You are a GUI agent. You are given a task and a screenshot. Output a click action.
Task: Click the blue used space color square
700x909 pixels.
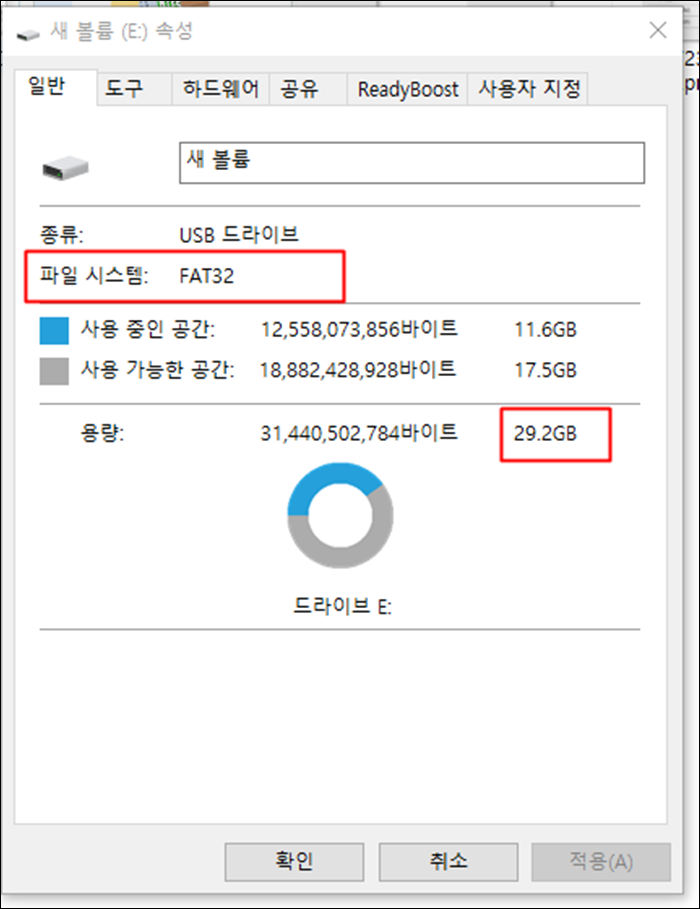[x=54, y=330]
